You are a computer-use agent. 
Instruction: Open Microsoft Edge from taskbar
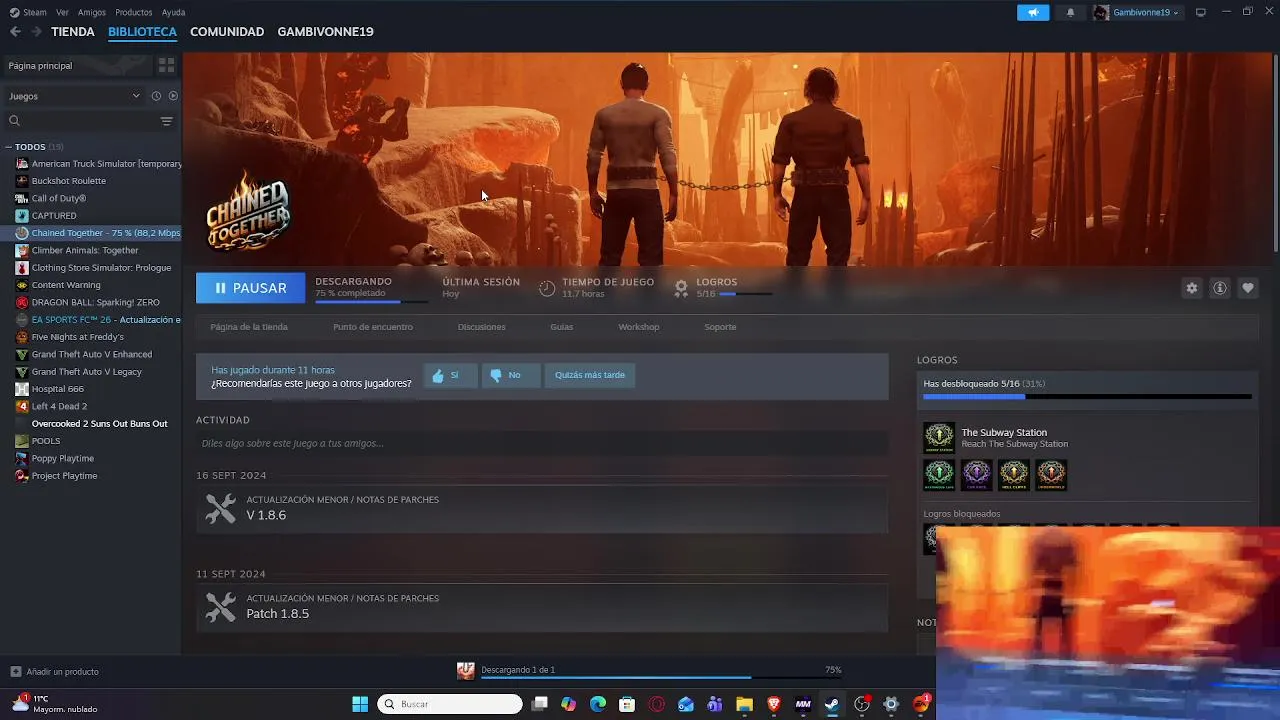pos(598,704)
